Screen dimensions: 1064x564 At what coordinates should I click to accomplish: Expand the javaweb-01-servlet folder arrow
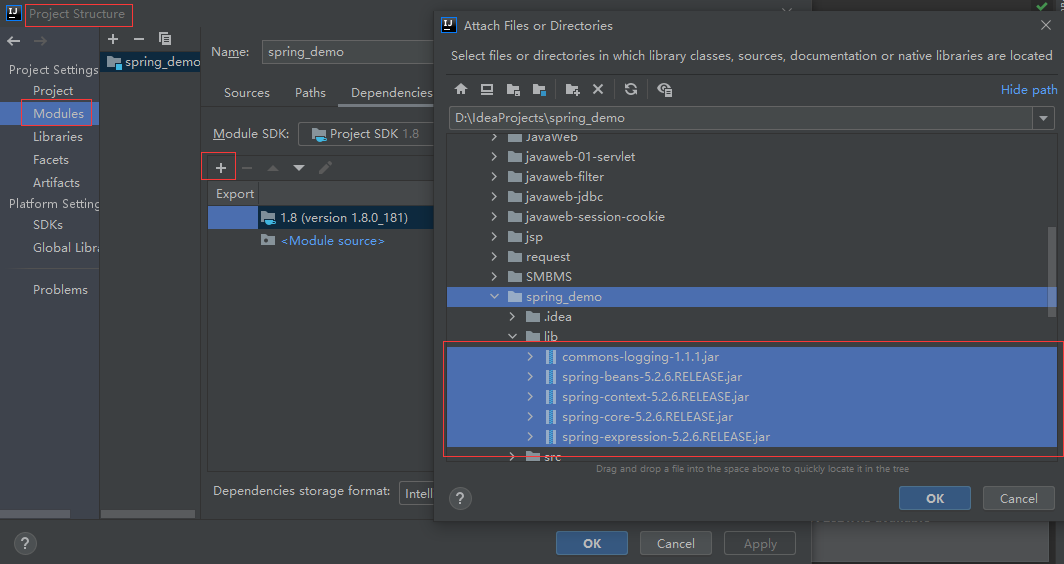[x=494, y=157]
